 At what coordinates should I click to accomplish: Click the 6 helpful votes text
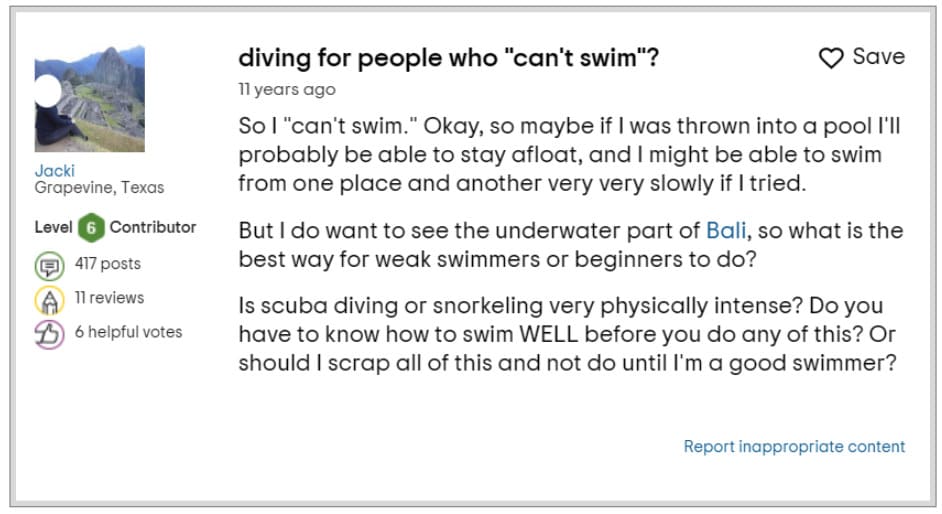128,332
